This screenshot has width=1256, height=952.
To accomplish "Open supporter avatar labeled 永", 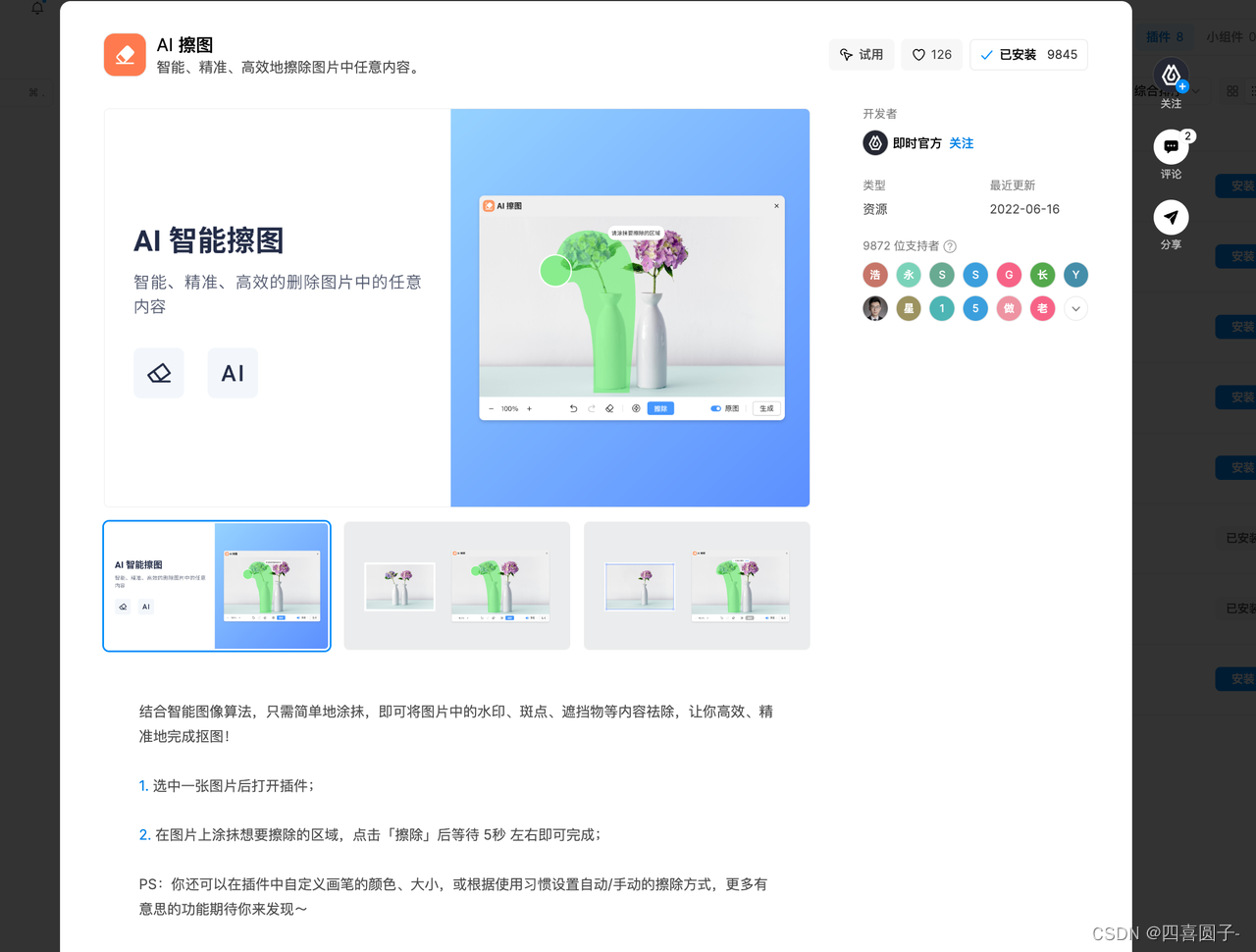I will click(x=909, y=275).
